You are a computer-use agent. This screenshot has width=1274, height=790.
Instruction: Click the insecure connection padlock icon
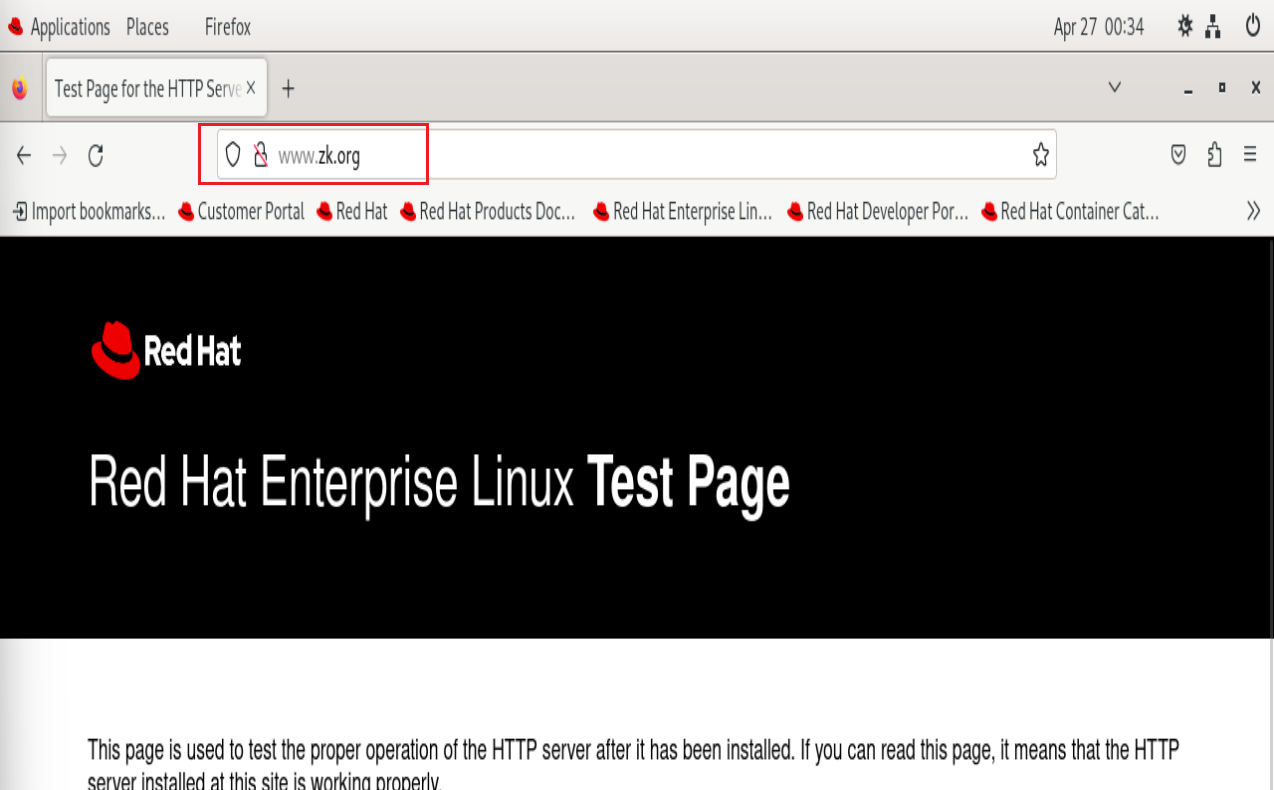[260, 155]
